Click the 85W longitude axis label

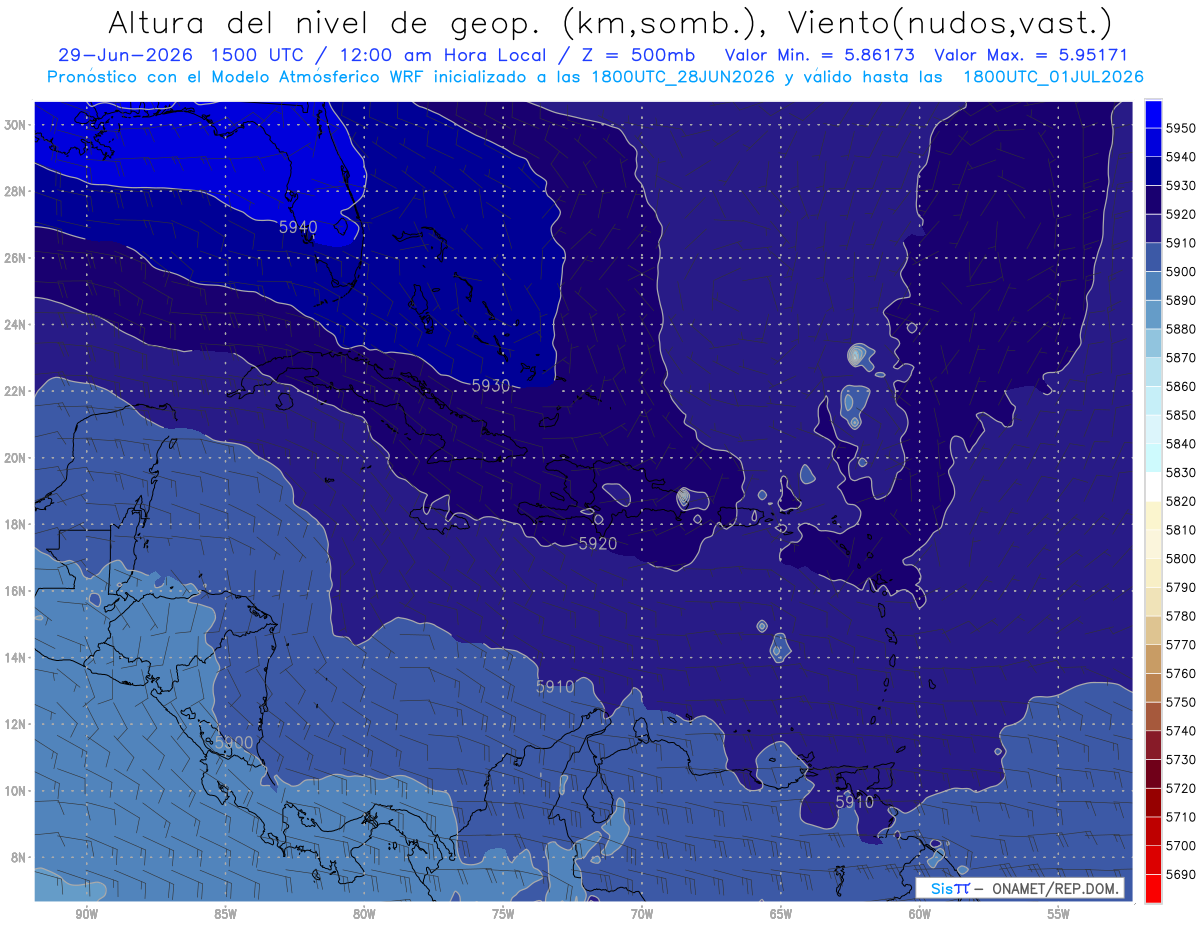click(x=225, y=914)
